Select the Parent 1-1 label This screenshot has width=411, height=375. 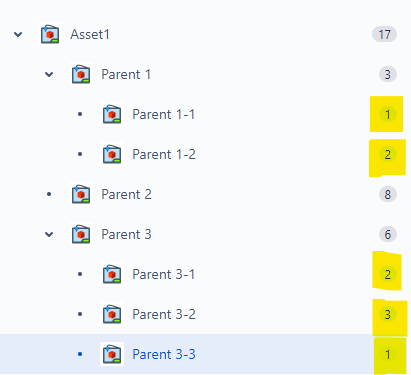pyautogui.click(x=164, y=114)
